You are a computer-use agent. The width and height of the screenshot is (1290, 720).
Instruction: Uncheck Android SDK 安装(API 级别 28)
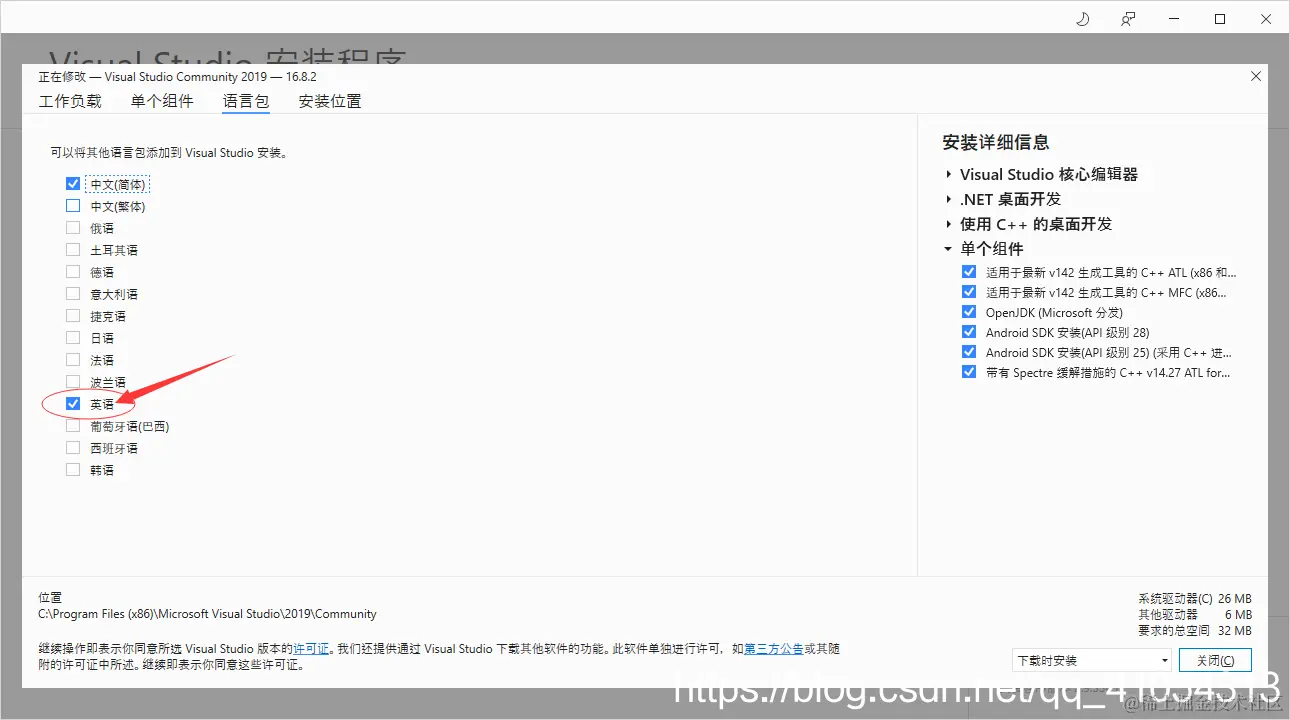pyautogui.click(x=968, y=332)
